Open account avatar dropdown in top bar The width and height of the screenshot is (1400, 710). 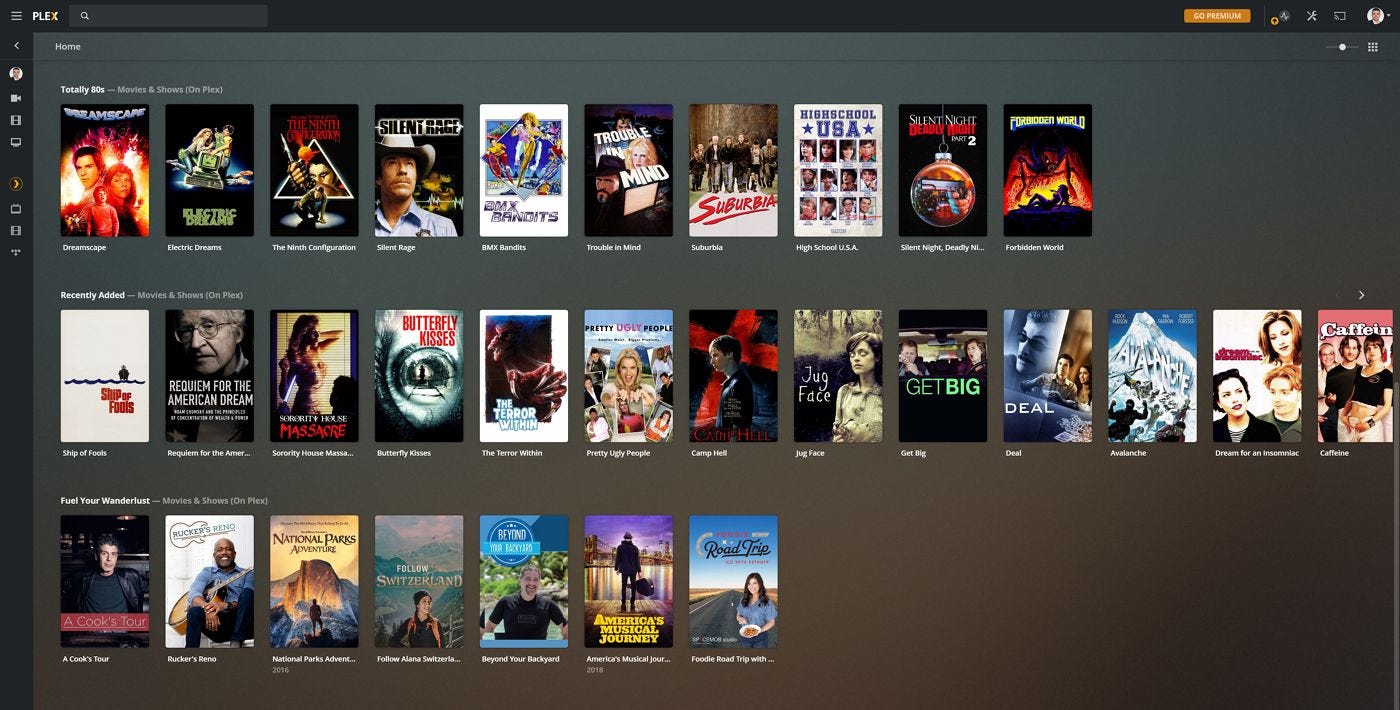click(x=1378, y=16)
